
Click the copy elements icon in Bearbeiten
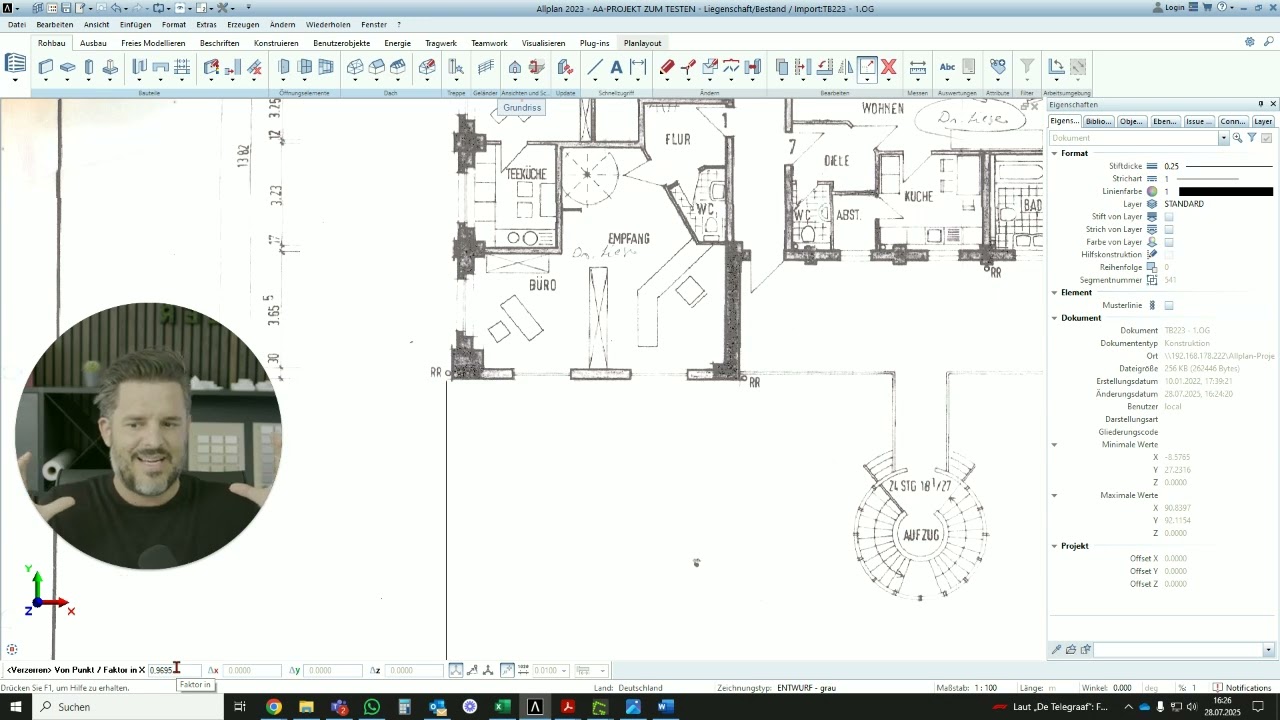(782, 67)
